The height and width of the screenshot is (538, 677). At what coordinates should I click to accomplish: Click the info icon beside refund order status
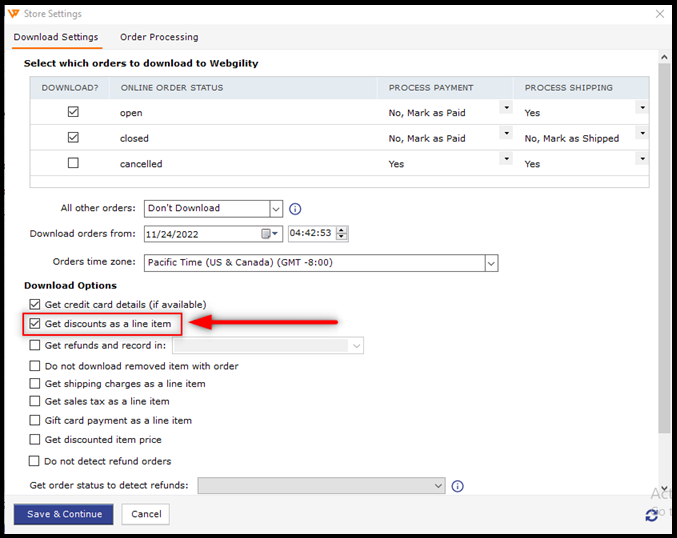(458, 486)
